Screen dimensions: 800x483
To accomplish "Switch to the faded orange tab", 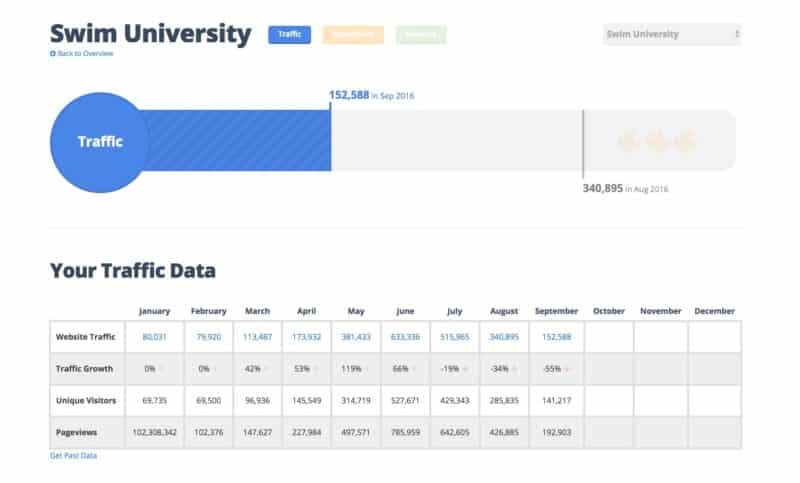I will [353, 35].
